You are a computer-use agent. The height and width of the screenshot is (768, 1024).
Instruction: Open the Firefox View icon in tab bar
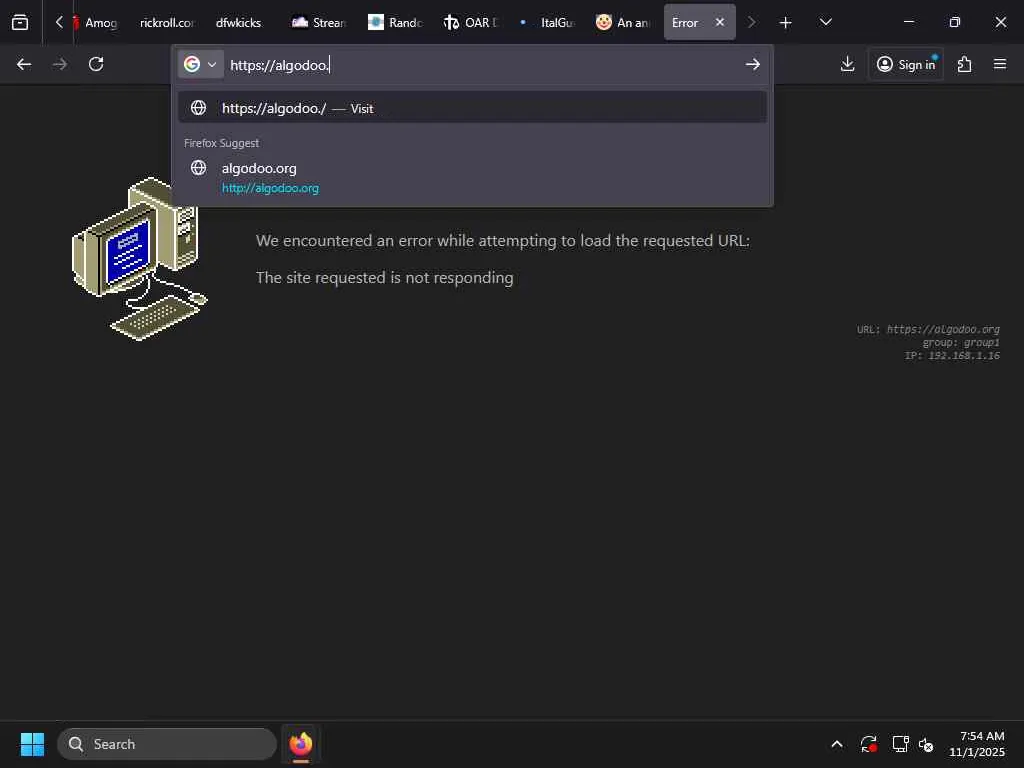coord(20,23)
